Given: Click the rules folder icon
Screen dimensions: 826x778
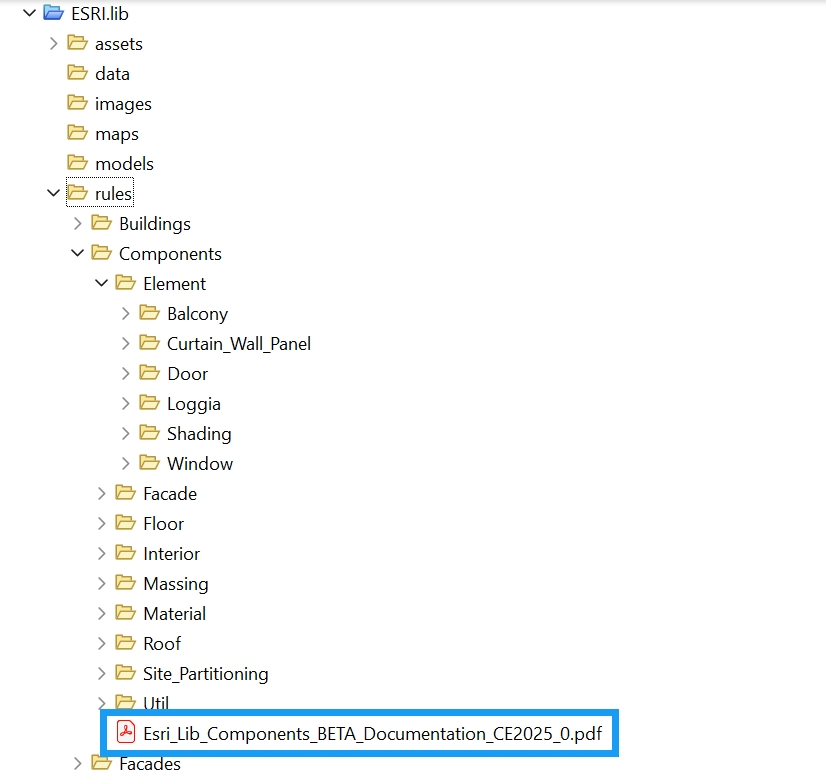Looking at the screenshot, I should tap(77, 193).
